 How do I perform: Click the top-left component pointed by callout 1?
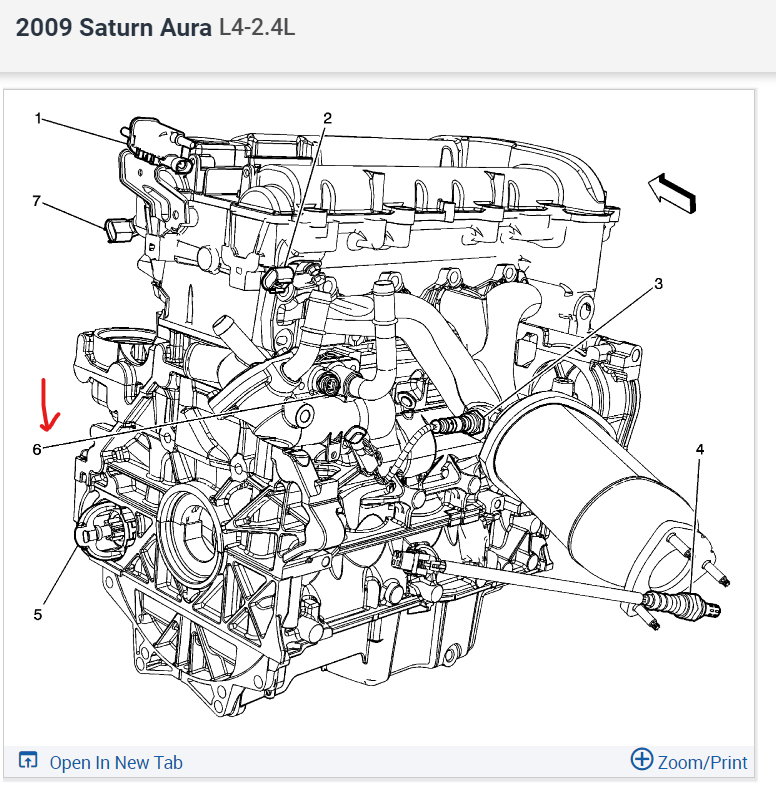[157, 144]
